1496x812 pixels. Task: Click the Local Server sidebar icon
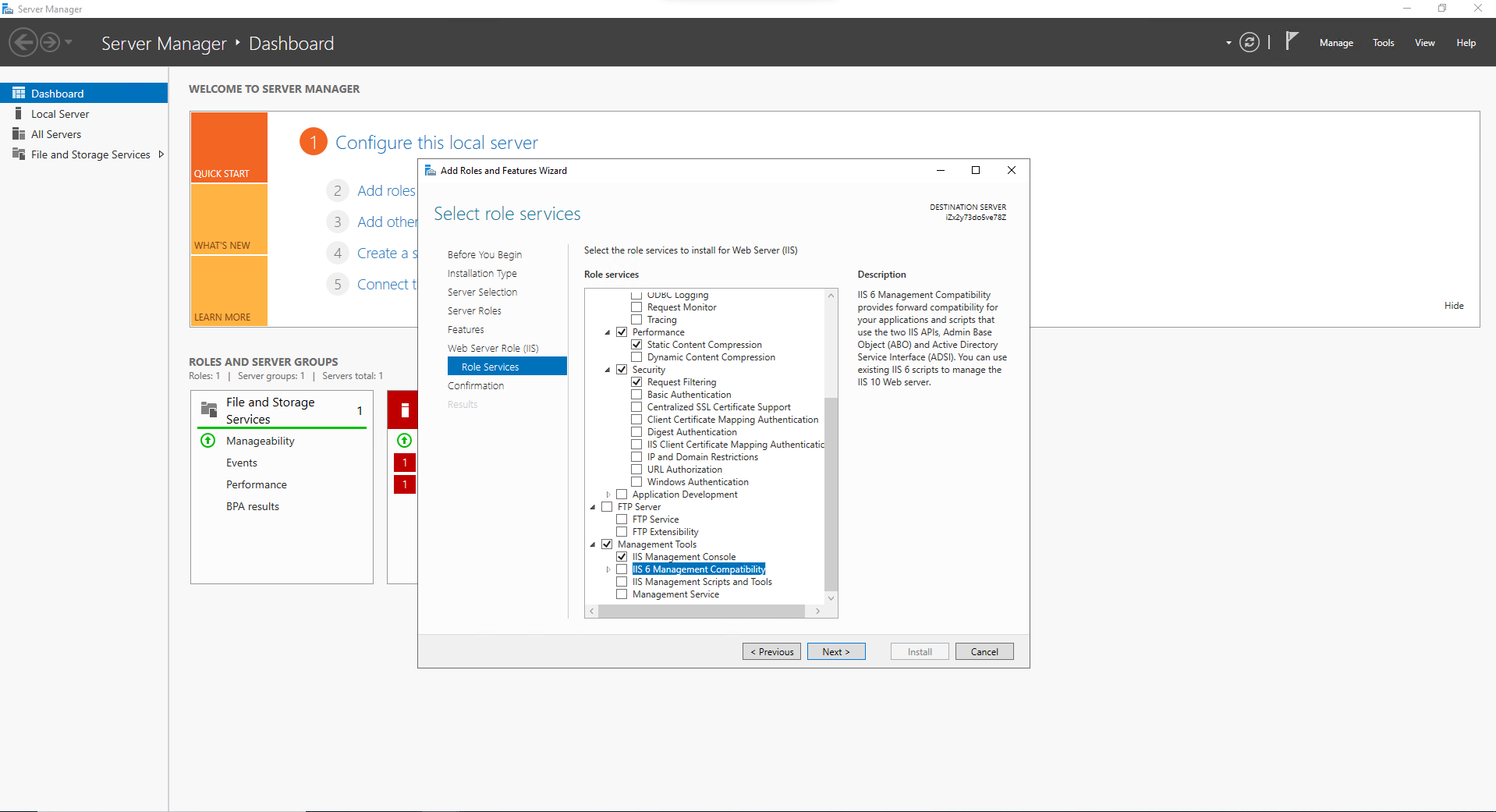tap(19, 113)
